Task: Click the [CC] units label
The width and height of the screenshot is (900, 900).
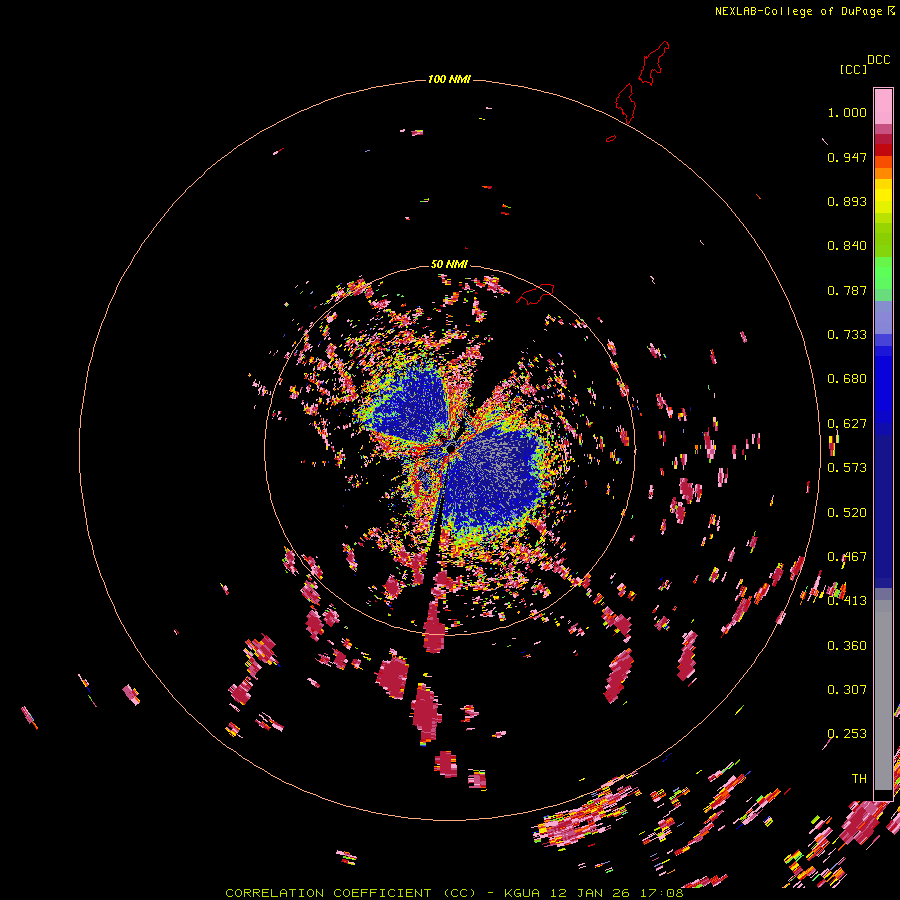Action: (x=853, y=69)
